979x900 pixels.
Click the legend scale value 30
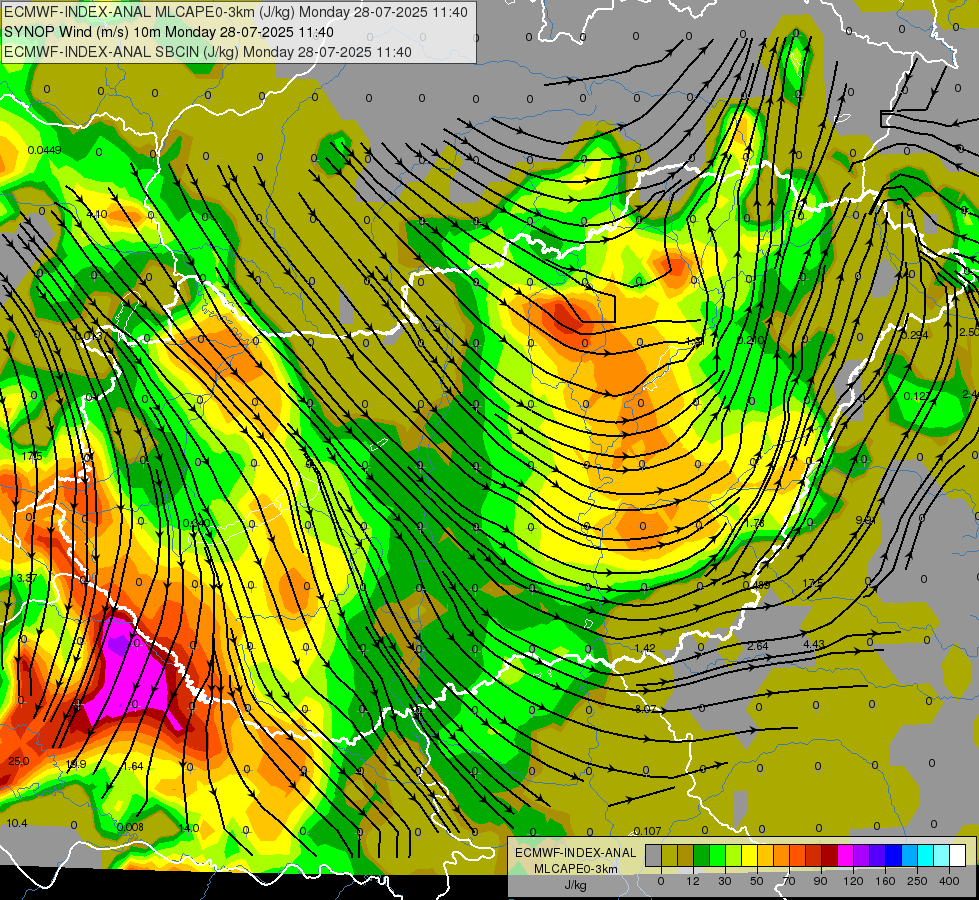coord(725,881)
